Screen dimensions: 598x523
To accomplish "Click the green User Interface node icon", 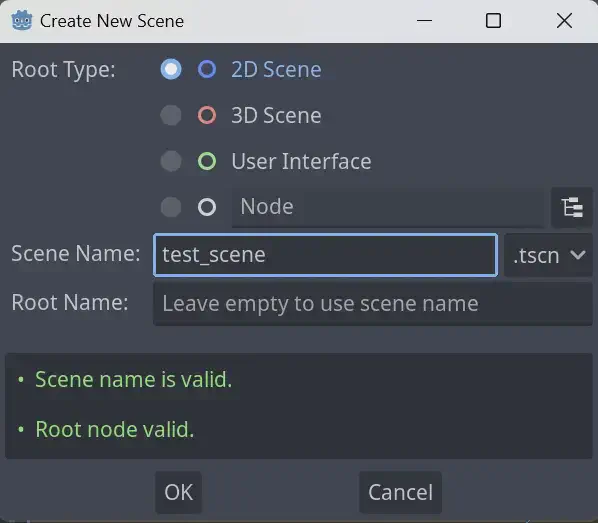I will (x=207, y=161).
